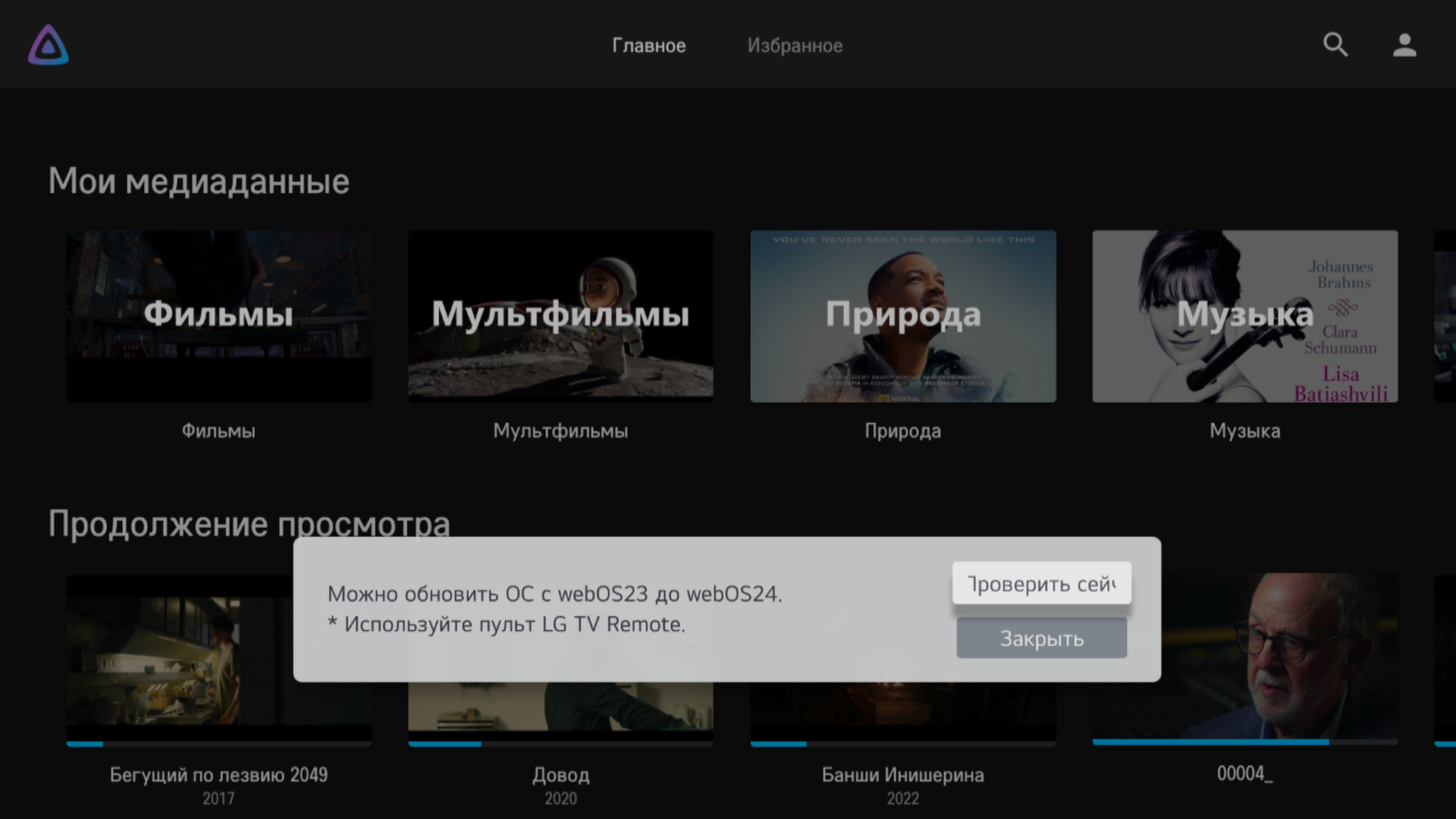Image resolution: width=1456 pixels, height=819 pixels.
Task: Click the Музыка caption link
Action: coord(1244,431)
